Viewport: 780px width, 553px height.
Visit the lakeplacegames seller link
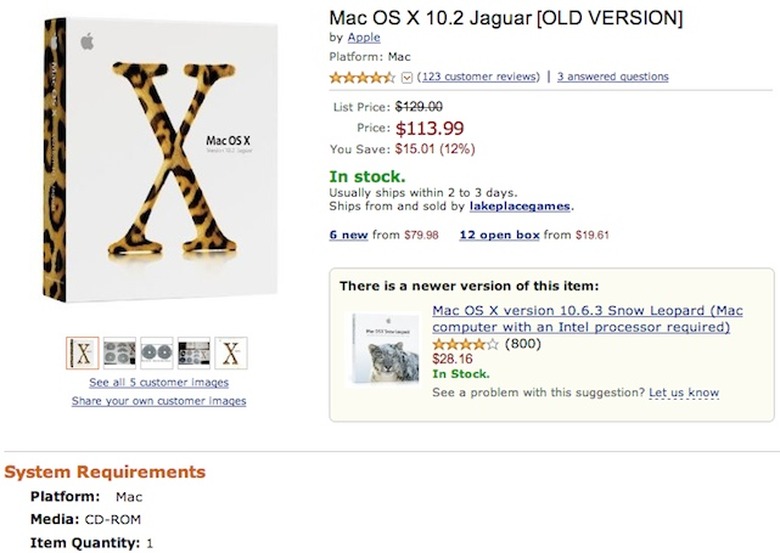click(x=519, y=206)
